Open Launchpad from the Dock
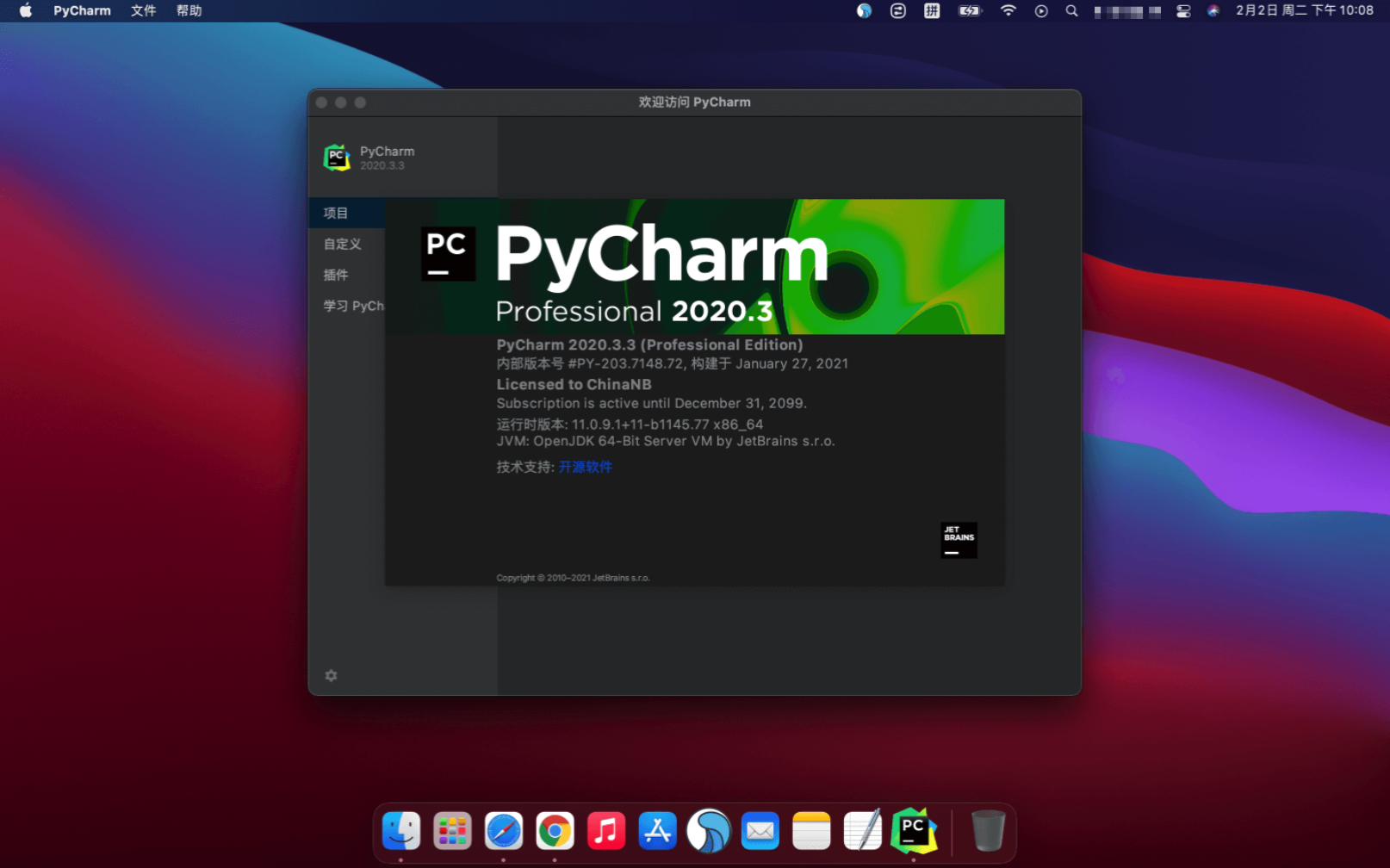Viewport: 1390px width, 868px height. (x=452, y=831)
